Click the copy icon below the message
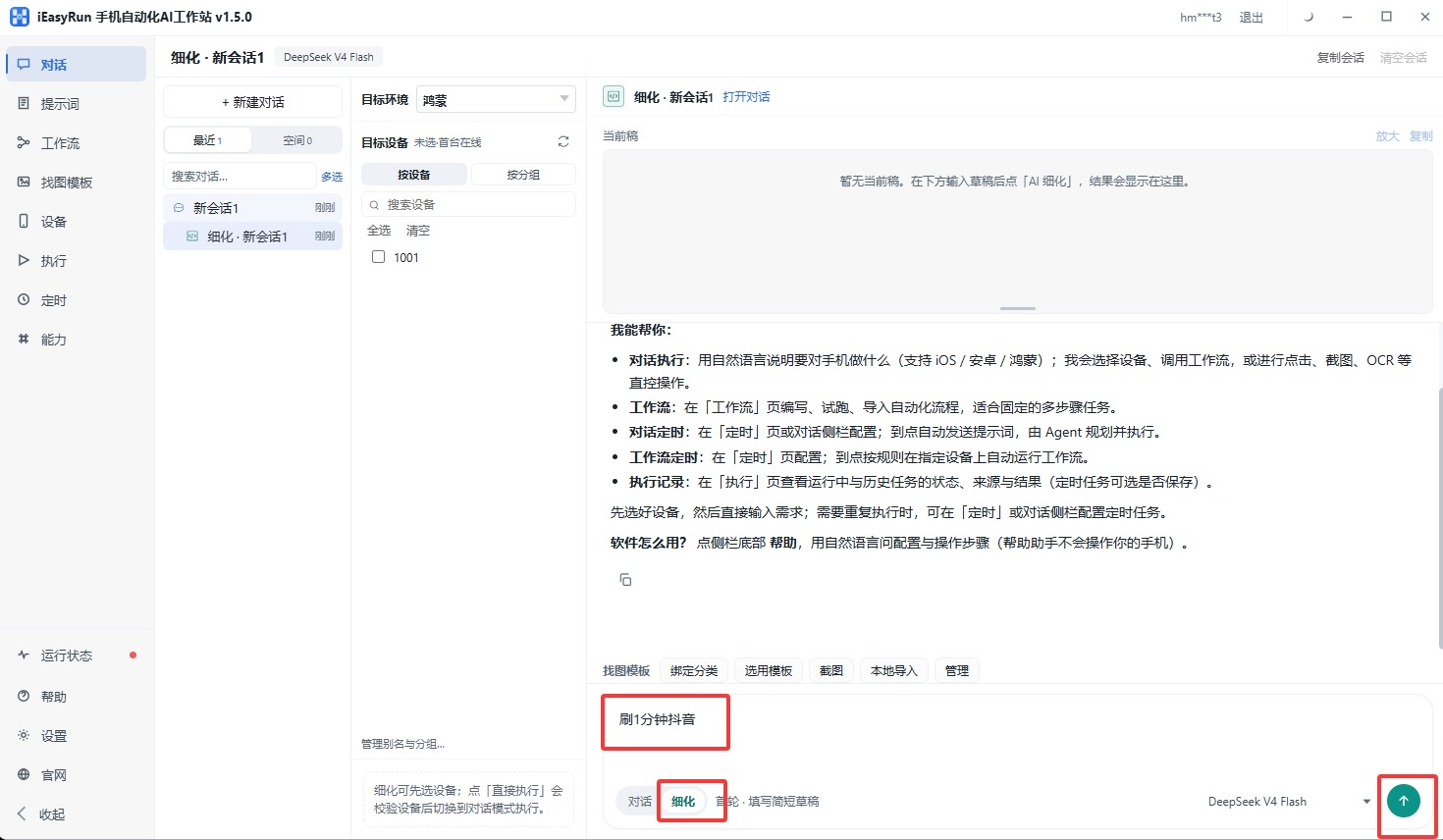This screenshot has width=1443, height=840. (x=625, y=580)
